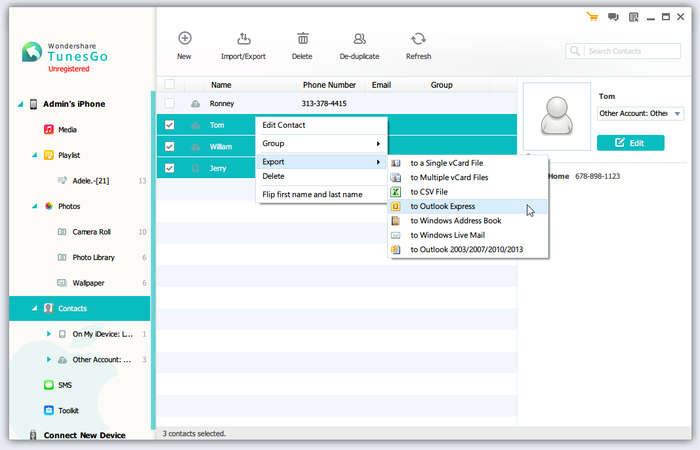Collapse the Admin's iPhone tree
The height and width of the screenshot is (450, 700).
point(20,104)
